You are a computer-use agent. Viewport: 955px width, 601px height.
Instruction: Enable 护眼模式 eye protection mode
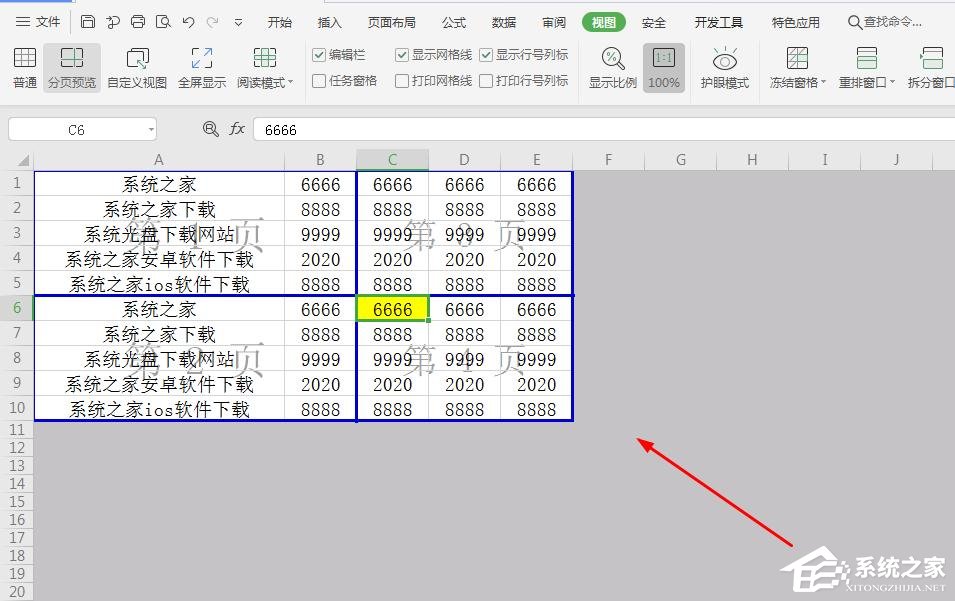(x=725, y=66)
